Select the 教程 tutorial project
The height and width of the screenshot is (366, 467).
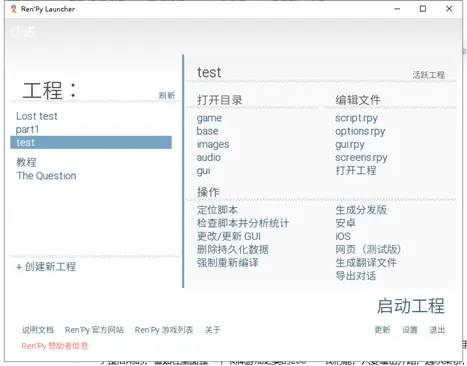pos(26,162)
